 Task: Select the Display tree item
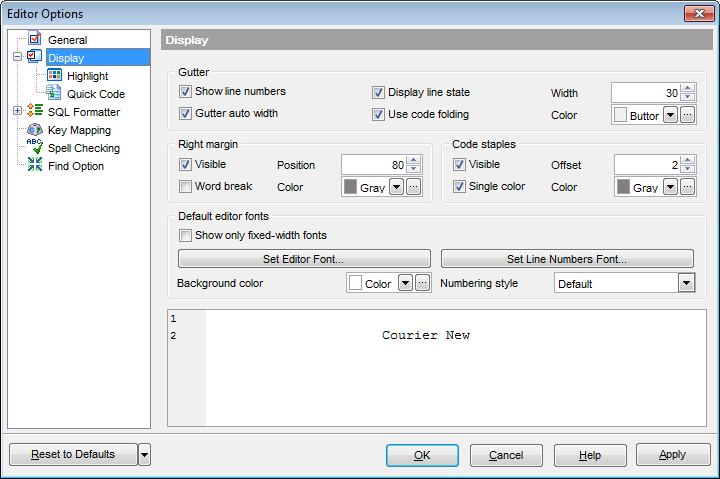pyautogui.click(x=66, y=58)
